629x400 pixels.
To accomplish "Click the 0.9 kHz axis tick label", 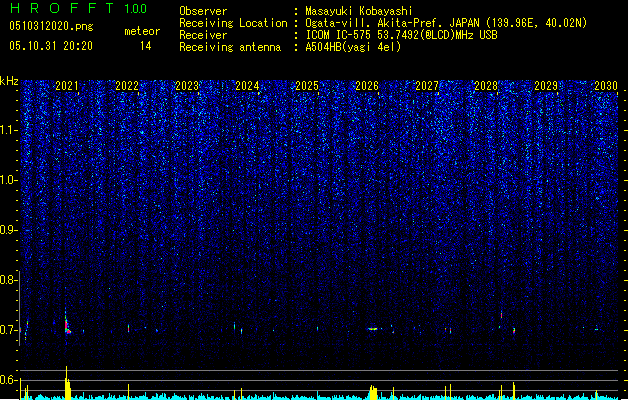I will point(8,230).
